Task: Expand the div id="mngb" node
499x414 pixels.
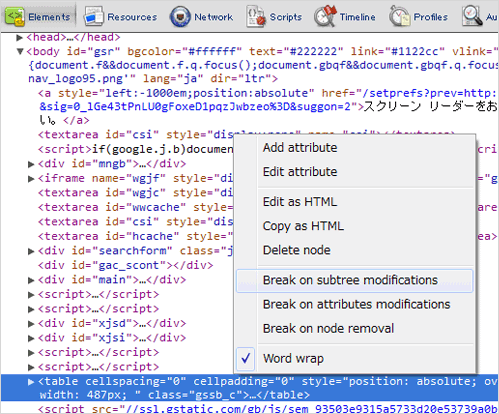Action: [x=31, y=164]
